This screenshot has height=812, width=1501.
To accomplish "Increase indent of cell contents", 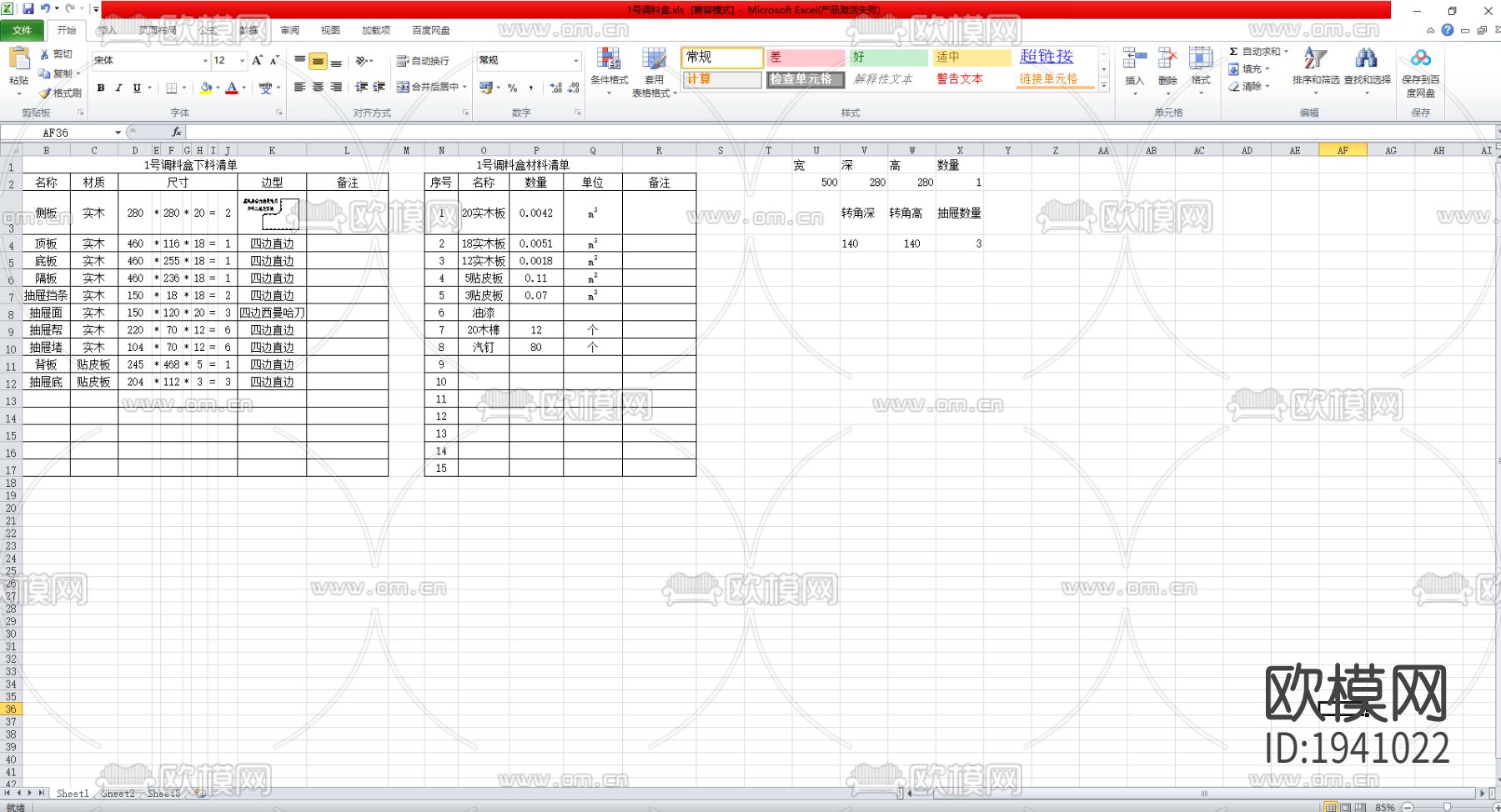I will tap(379, 88).
